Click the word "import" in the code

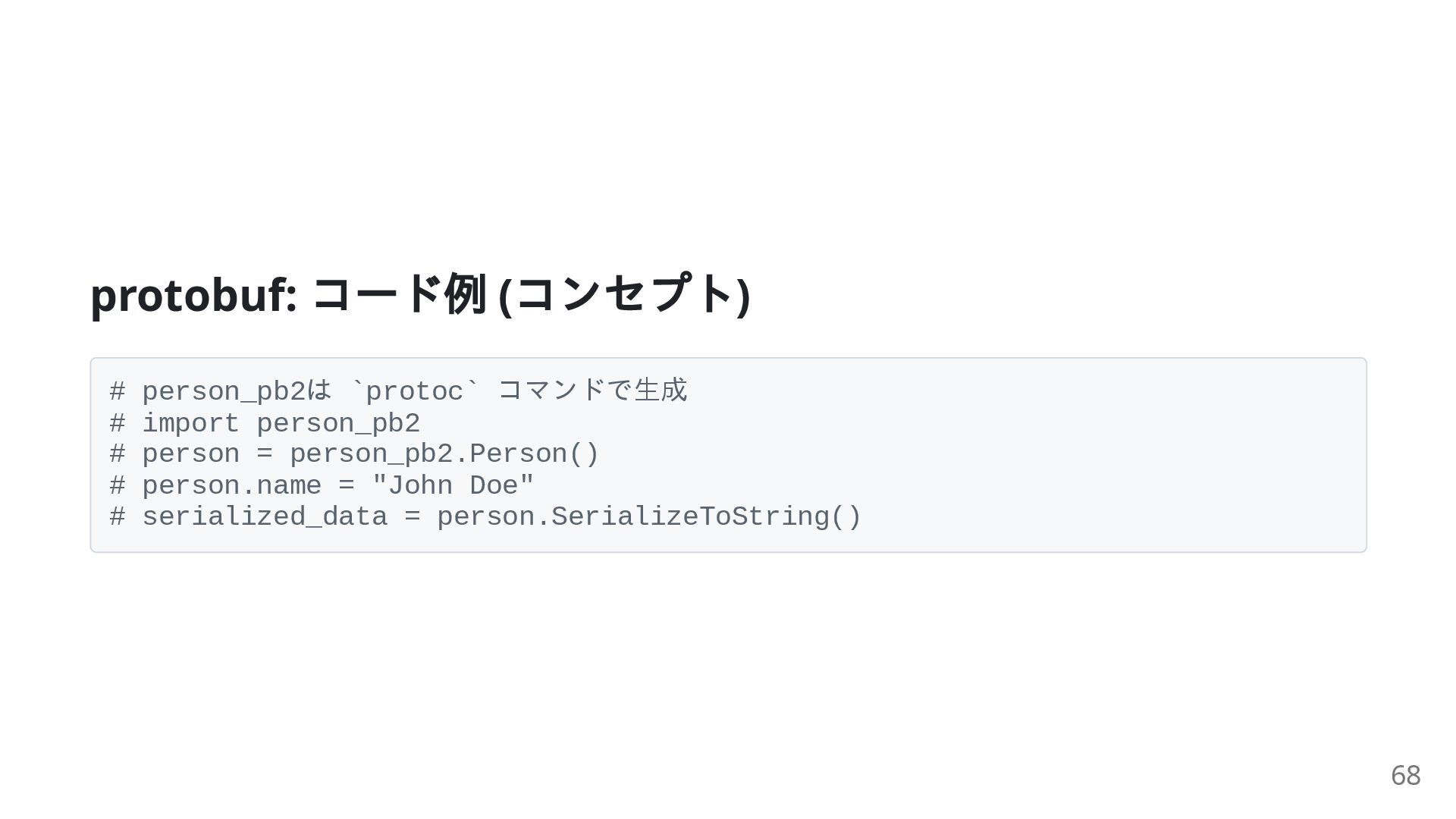[191, 423]
